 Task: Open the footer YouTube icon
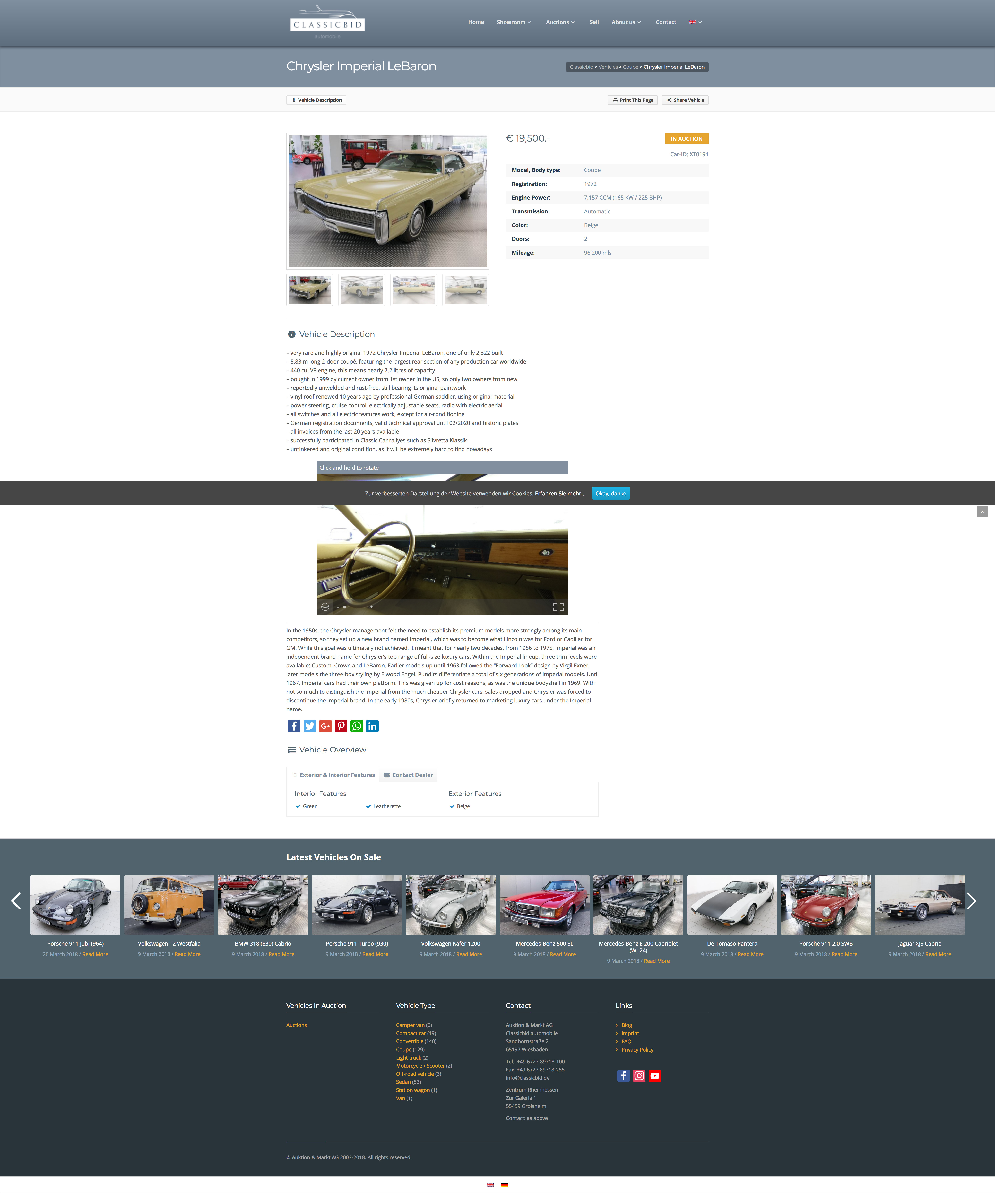click(654, 1076)
